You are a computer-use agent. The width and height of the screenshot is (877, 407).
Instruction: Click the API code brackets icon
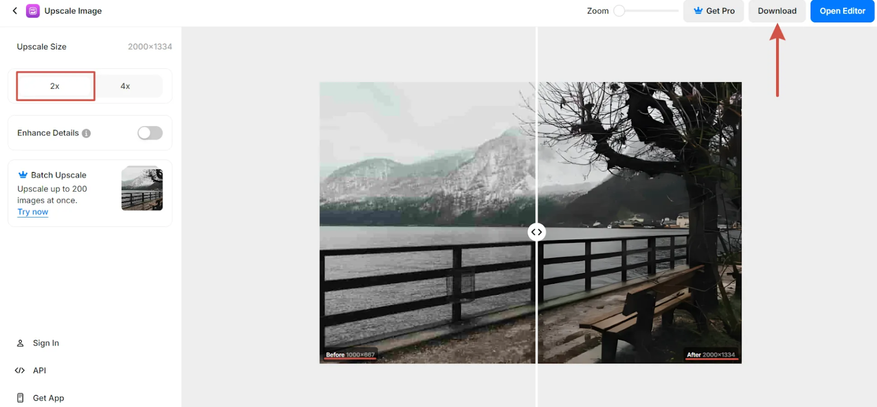(x=20, y=371)
